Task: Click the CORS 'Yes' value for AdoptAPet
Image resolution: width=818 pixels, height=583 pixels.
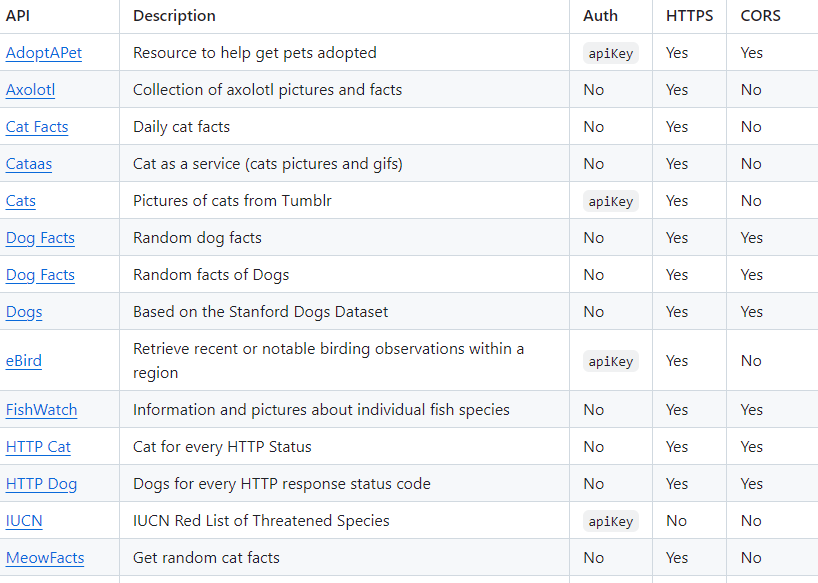Action: click(x=751, y=53)
